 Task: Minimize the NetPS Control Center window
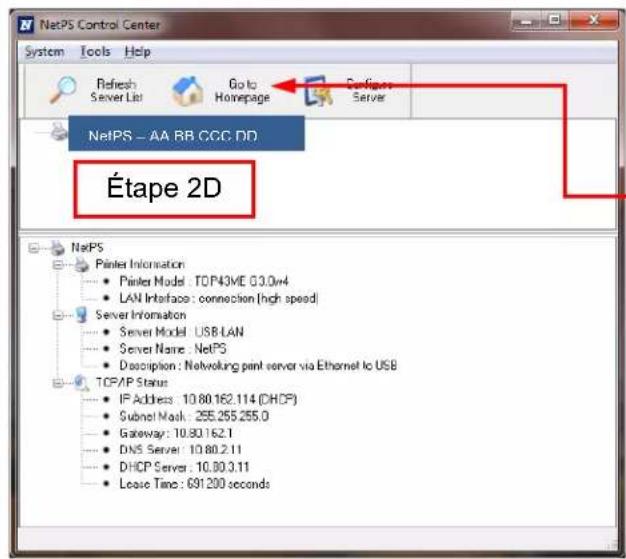(526, 21)
